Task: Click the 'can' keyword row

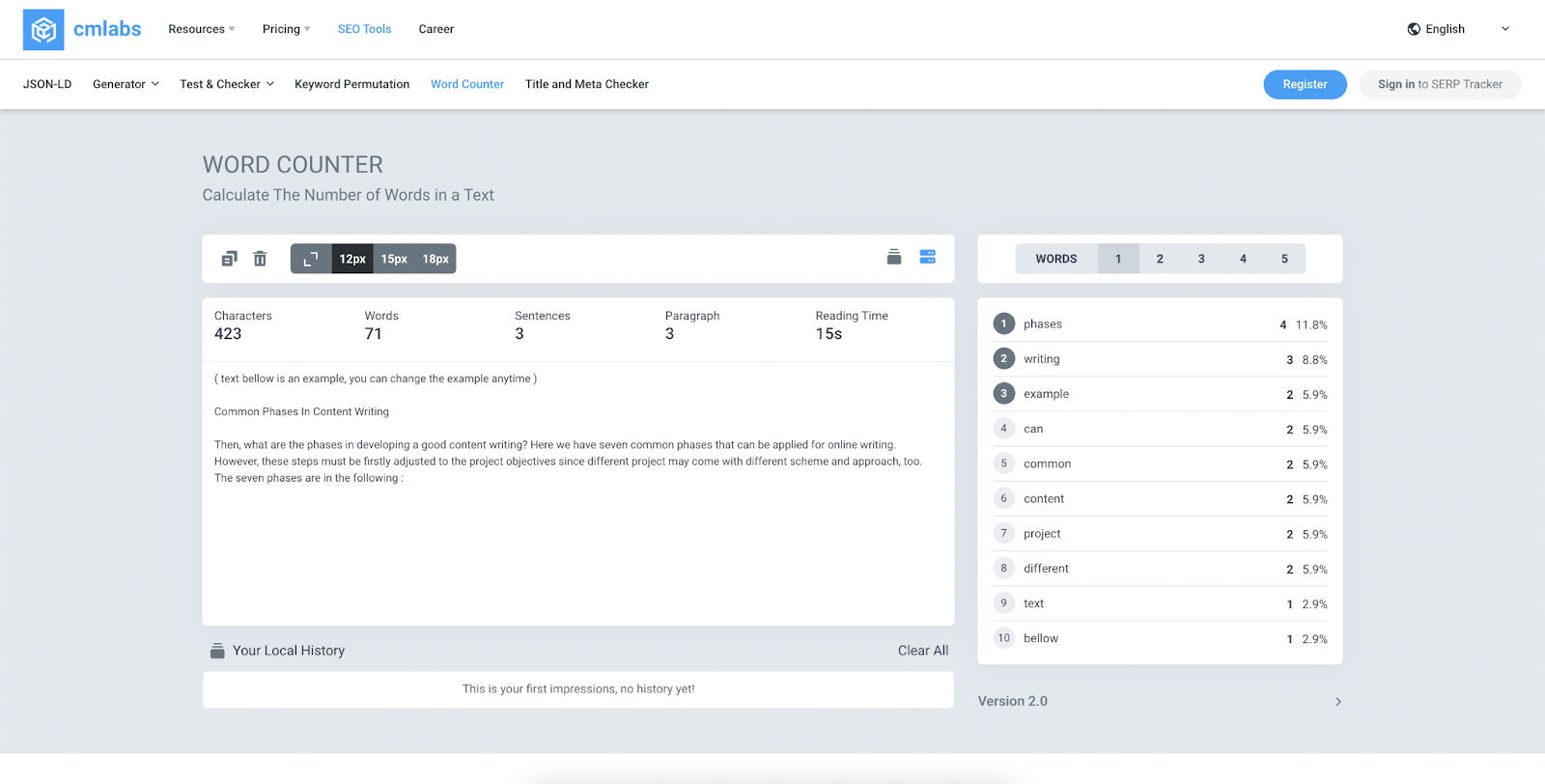Action: [x=1160, y=429]
